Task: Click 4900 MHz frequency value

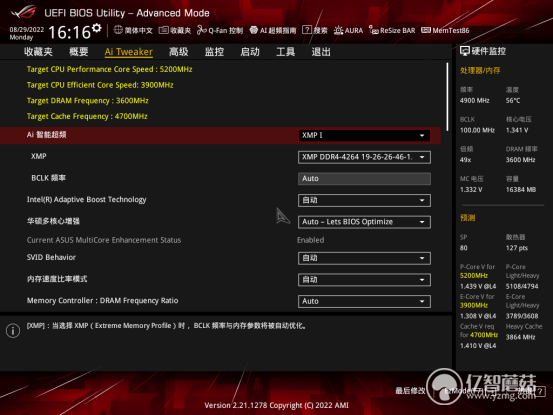Action: coord(475,100)
